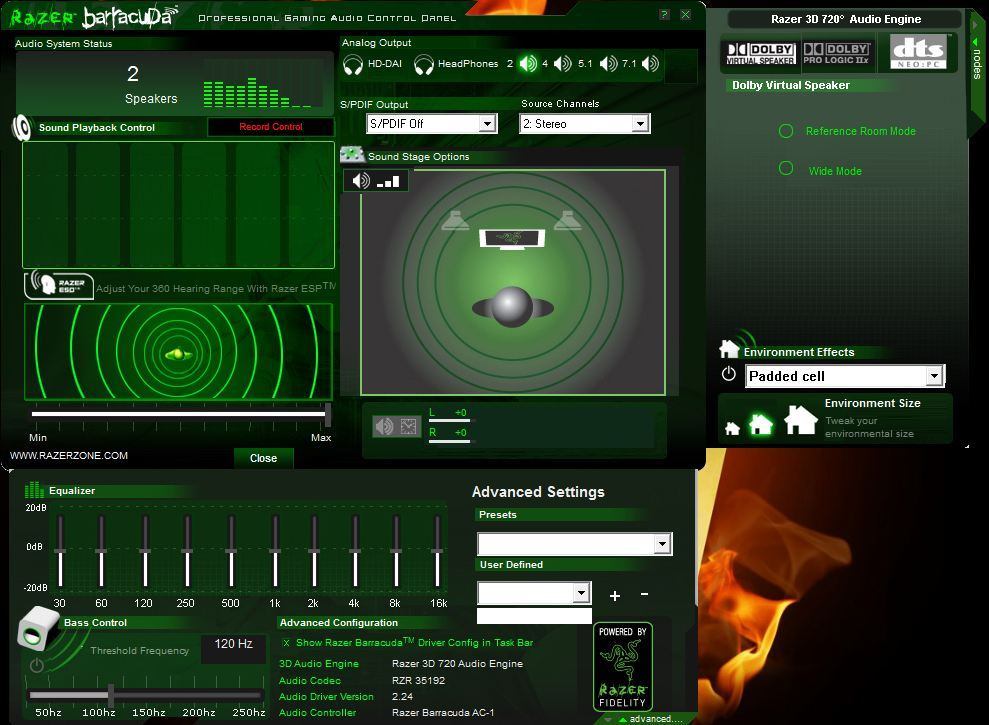
Task: Adjust 500 Hz equalizer slider
Action: [231, 551]
